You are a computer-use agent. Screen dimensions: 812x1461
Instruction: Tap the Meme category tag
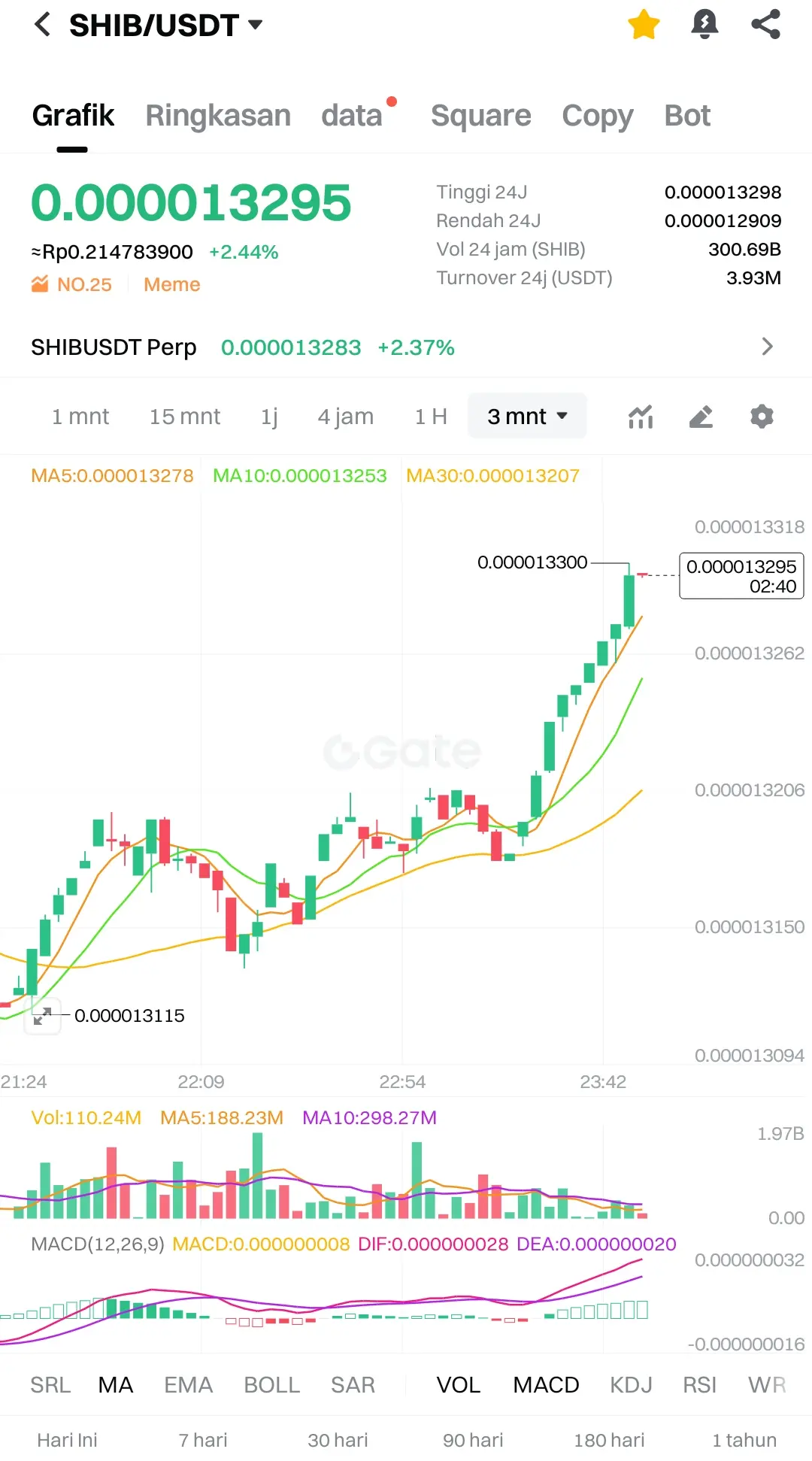(x=172, y=285)
